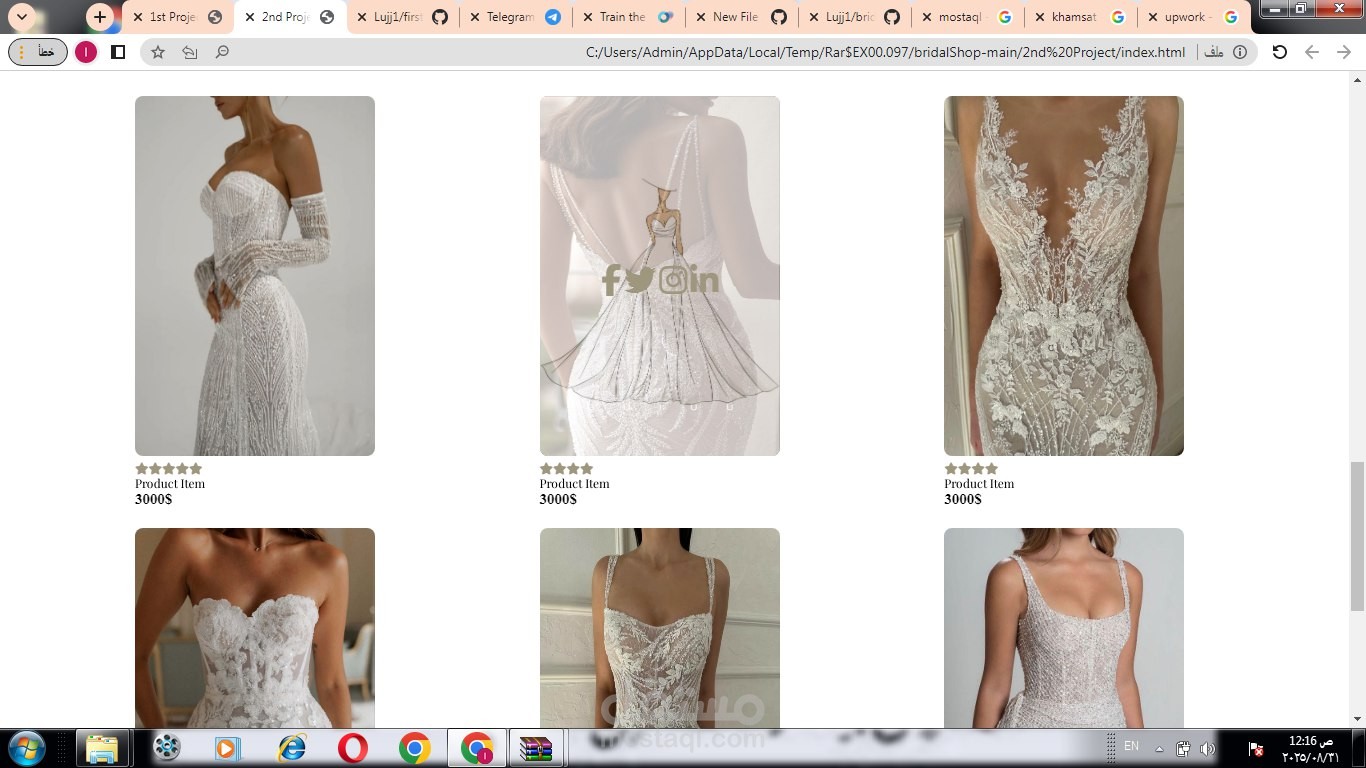View site info icon in address bar
The width and height of the screenshot is (1366, 768).
[x=1240, y=52]
